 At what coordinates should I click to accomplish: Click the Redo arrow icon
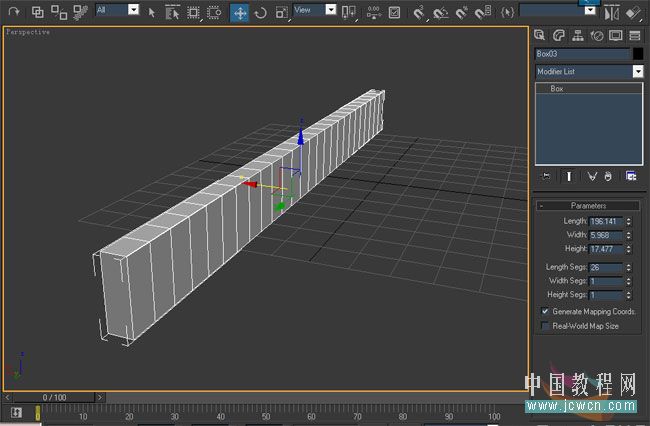(14, 12)
